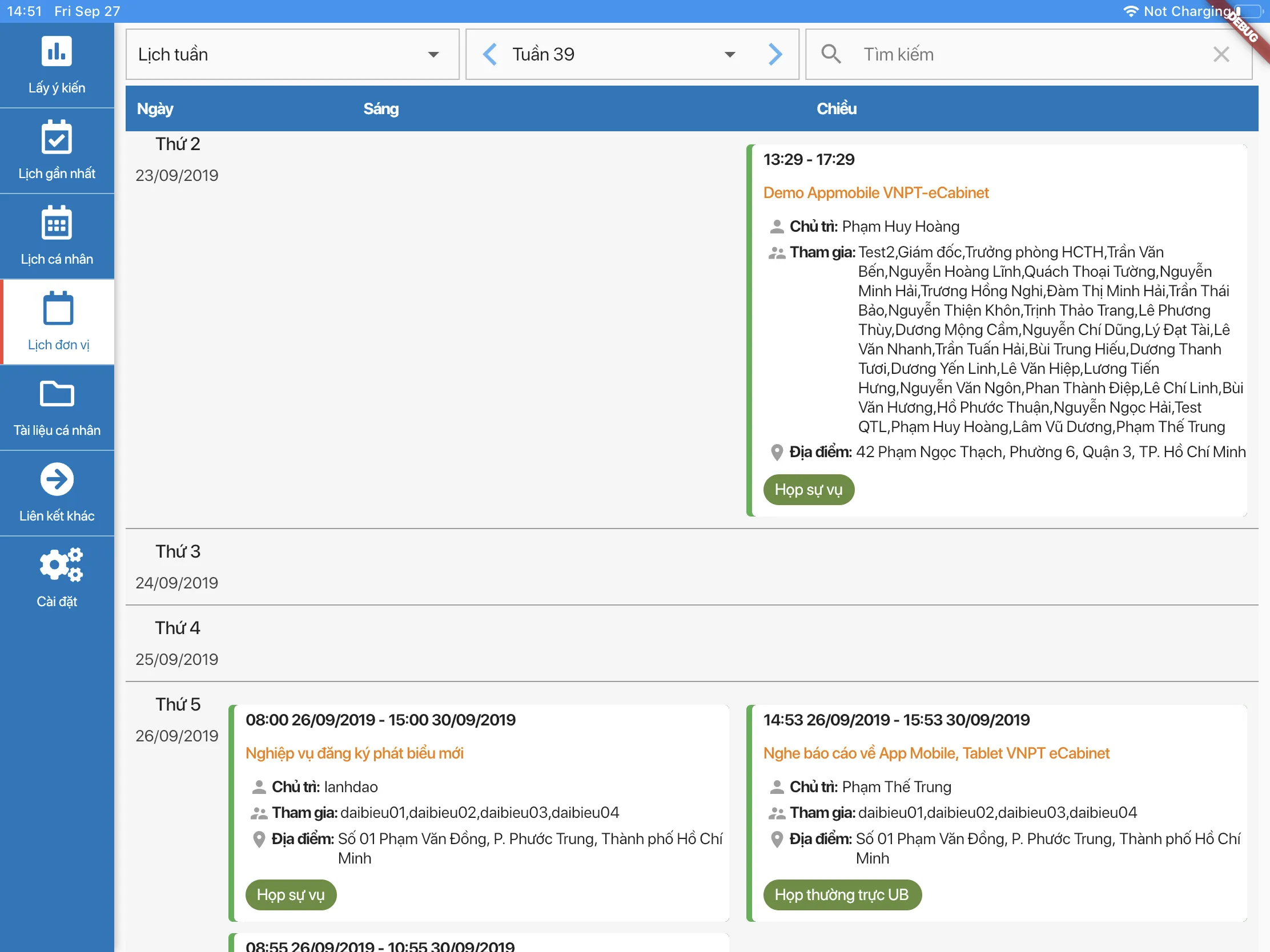This screenshot has width=1270, height=952.
Task: Select the Thứ 4 day label
Action: coord(178,628)
